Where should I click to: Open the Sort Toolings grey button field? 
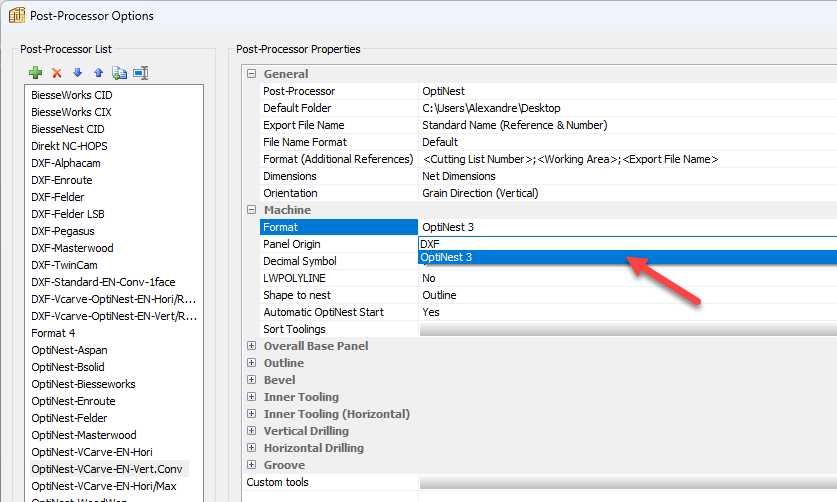point(628,330)
